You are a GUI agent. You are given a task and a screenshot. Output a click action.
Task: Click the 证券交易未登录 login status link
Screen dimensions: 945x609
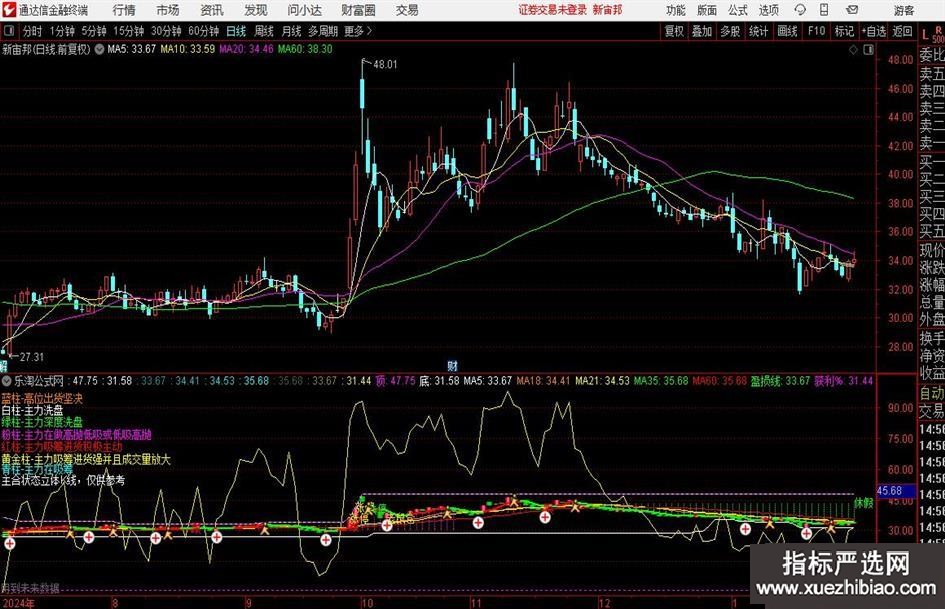coord(552,10)
